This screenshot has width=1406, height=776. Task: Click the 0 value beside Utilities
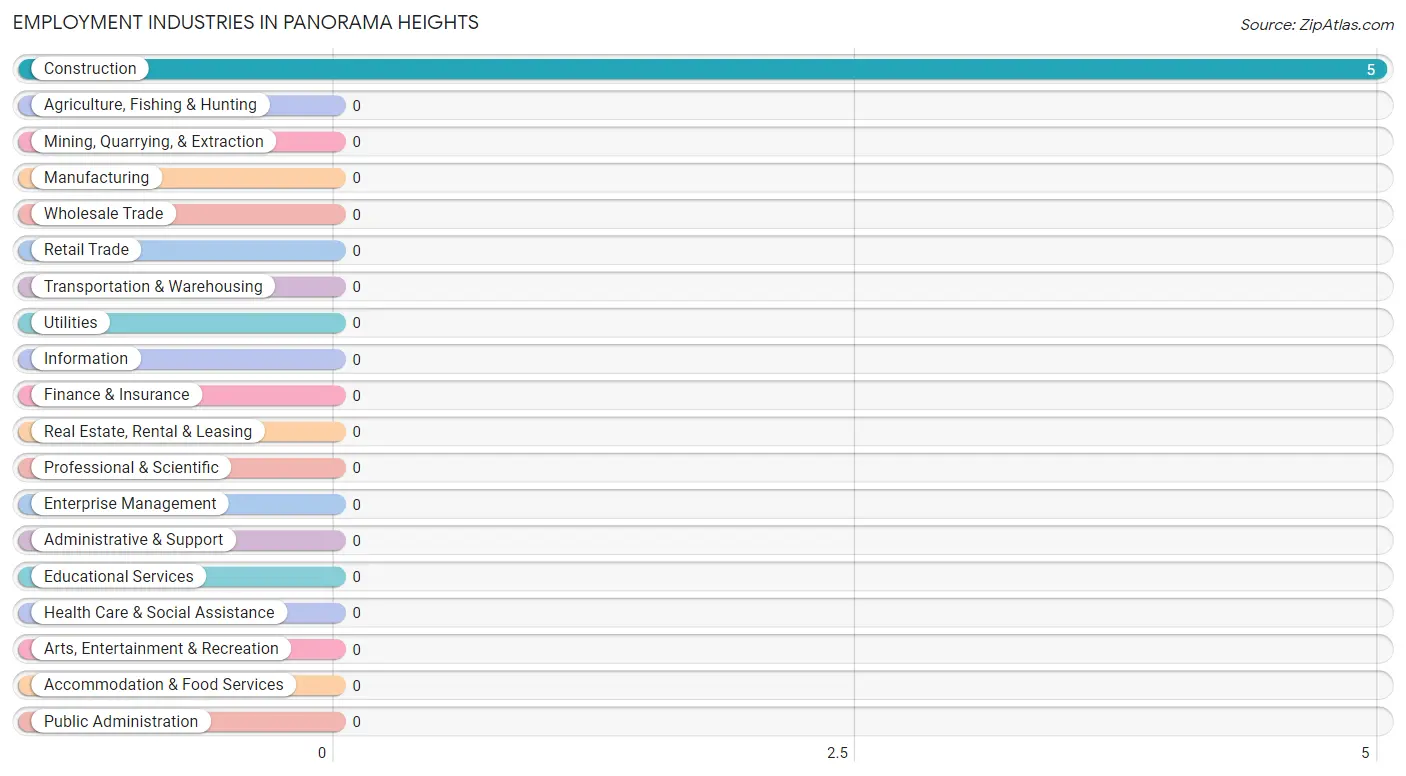(x=356, y=323)
